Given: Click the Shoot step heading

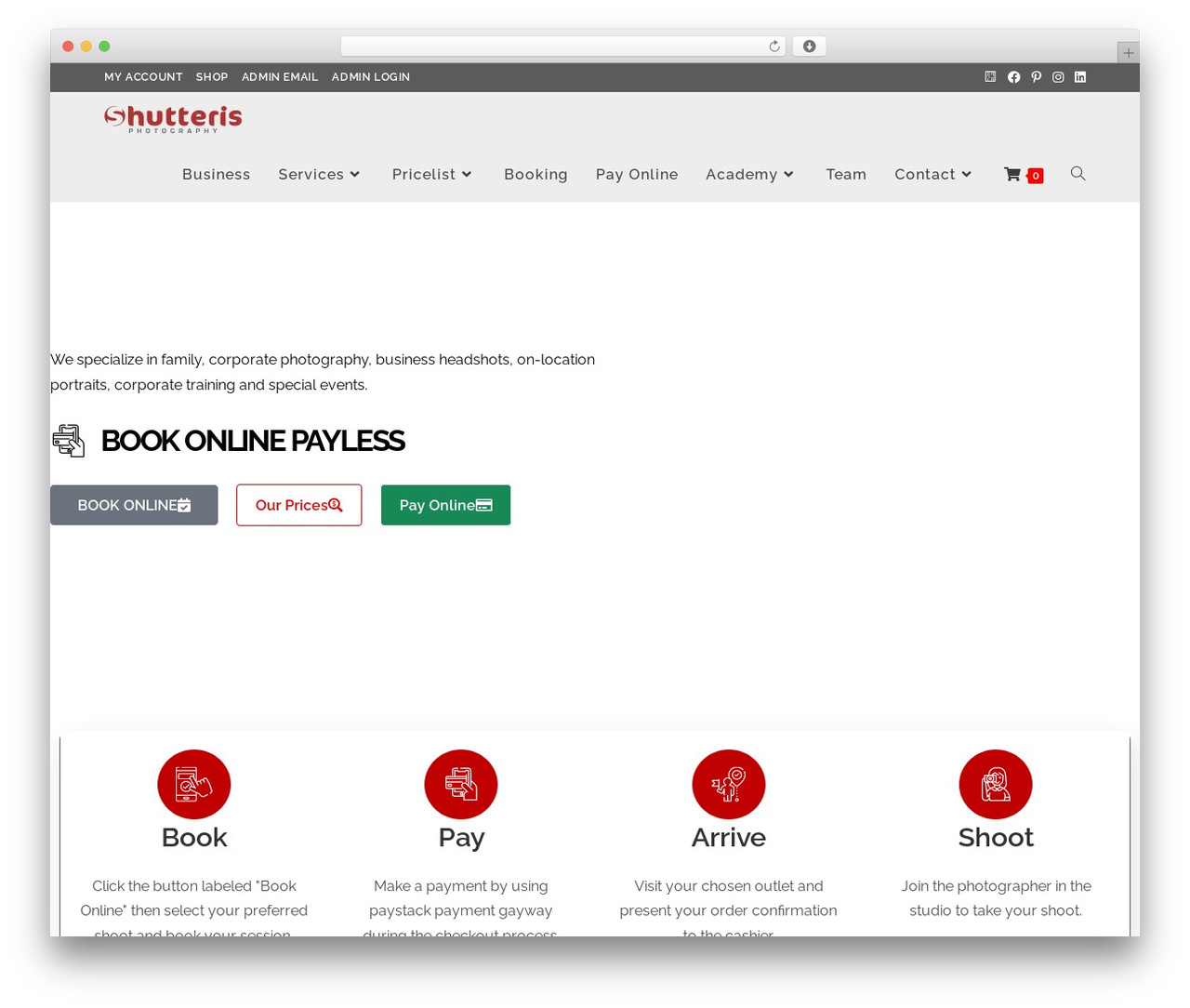Looking at the screenshot, I should [x=996, y=838].
